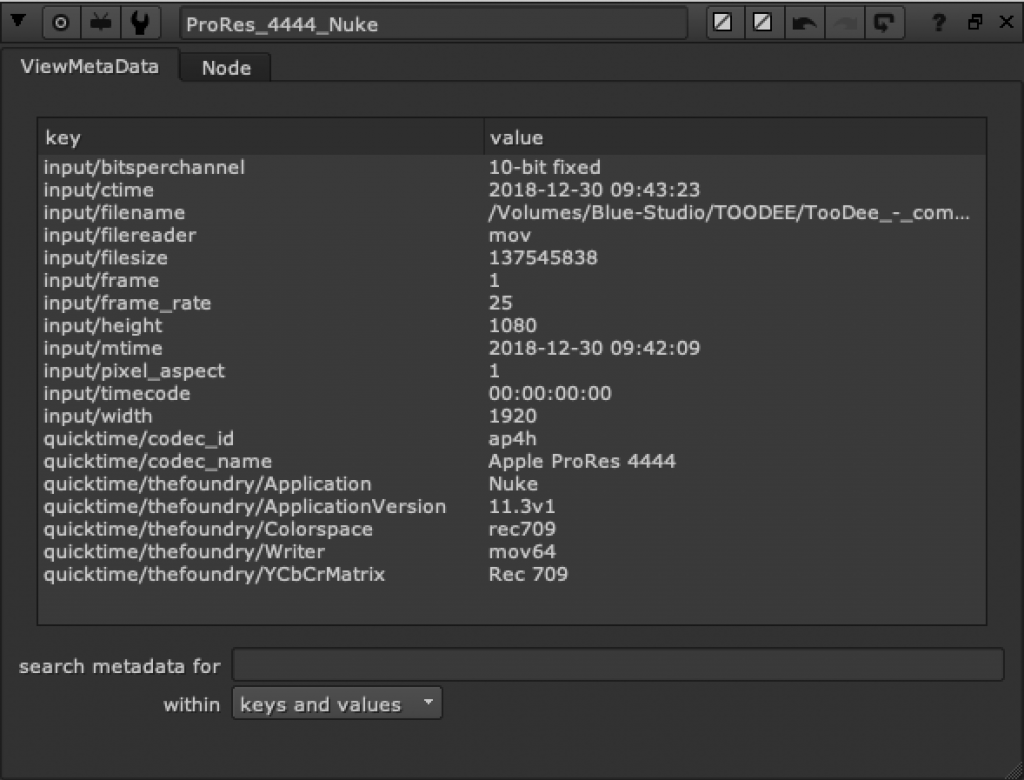Close the ProRes_4444_Nuke properties panel
The image size is (1024, 780).
pyautogui.click(x=1006, y=22)
